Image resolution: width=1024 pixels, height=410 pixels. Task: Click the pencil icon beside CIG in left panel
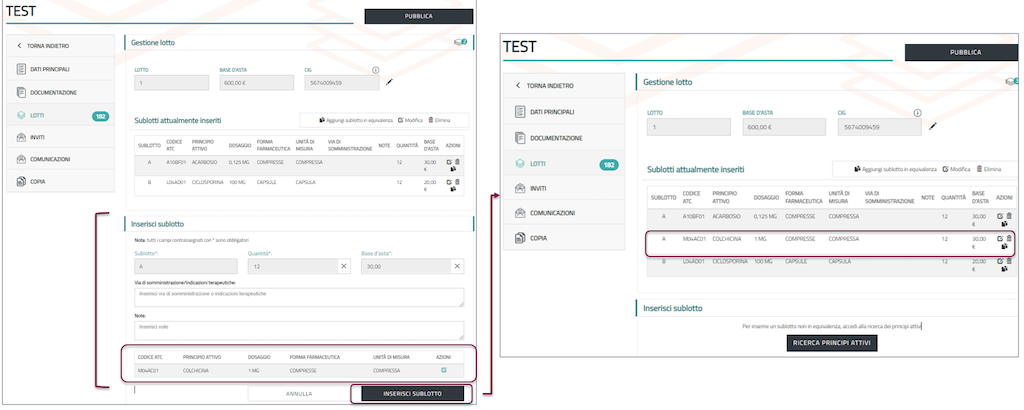390,82
